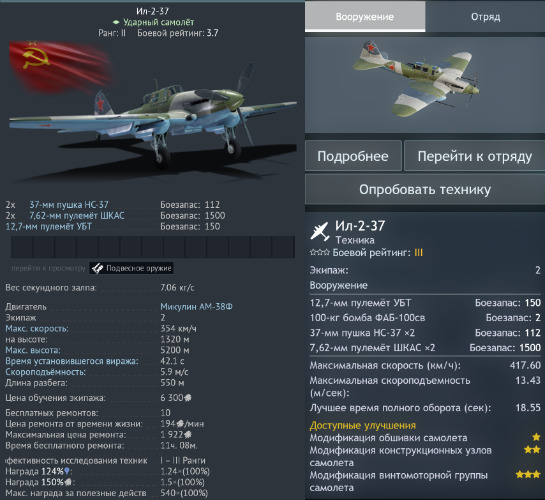Click the aircraft silhouette icon beside Ил-2-37

[320, 231]
